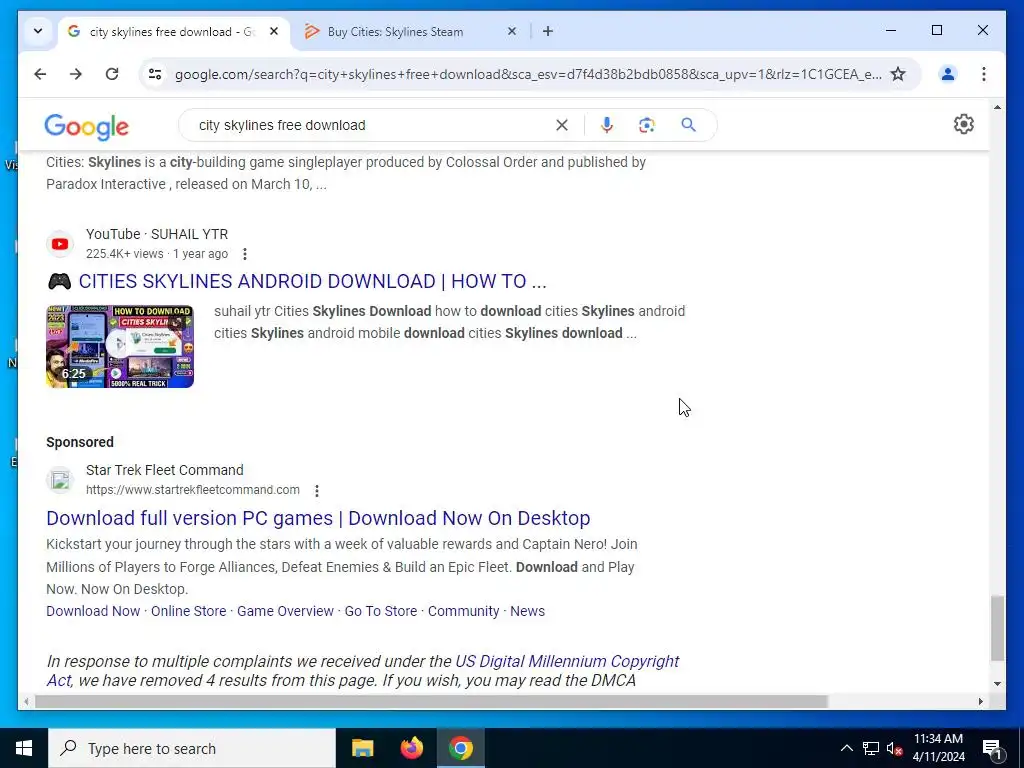Screen dimensions: 1024x768
Task: Click the scroll down arrow
Action: 997,684
